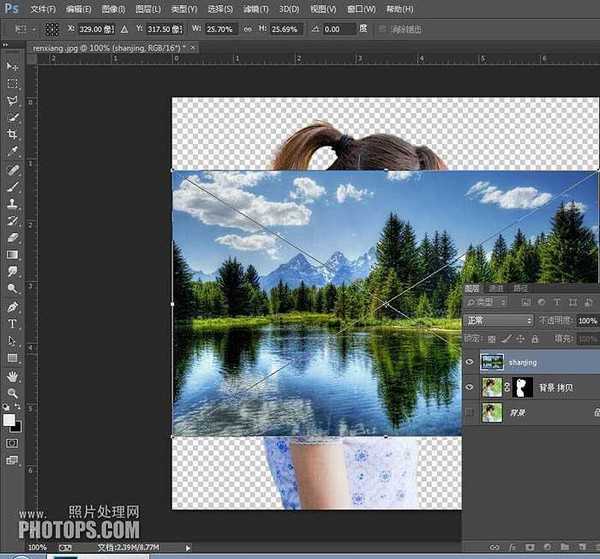This screenshot has width=600, height=559.
Task: Hide the 背景 拷贝 layer
Action: (x=471, y=387)
